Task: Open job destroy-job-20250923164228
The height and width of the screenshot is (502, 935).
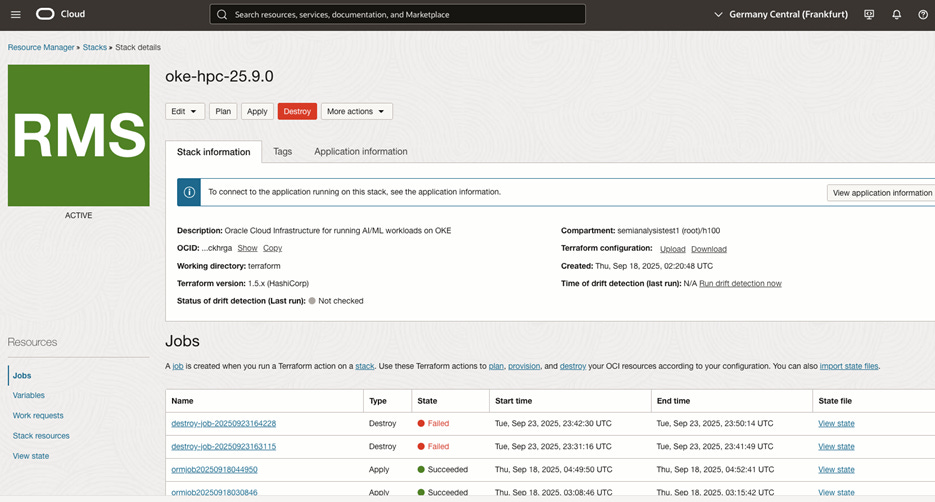Action: coord(224,423)
